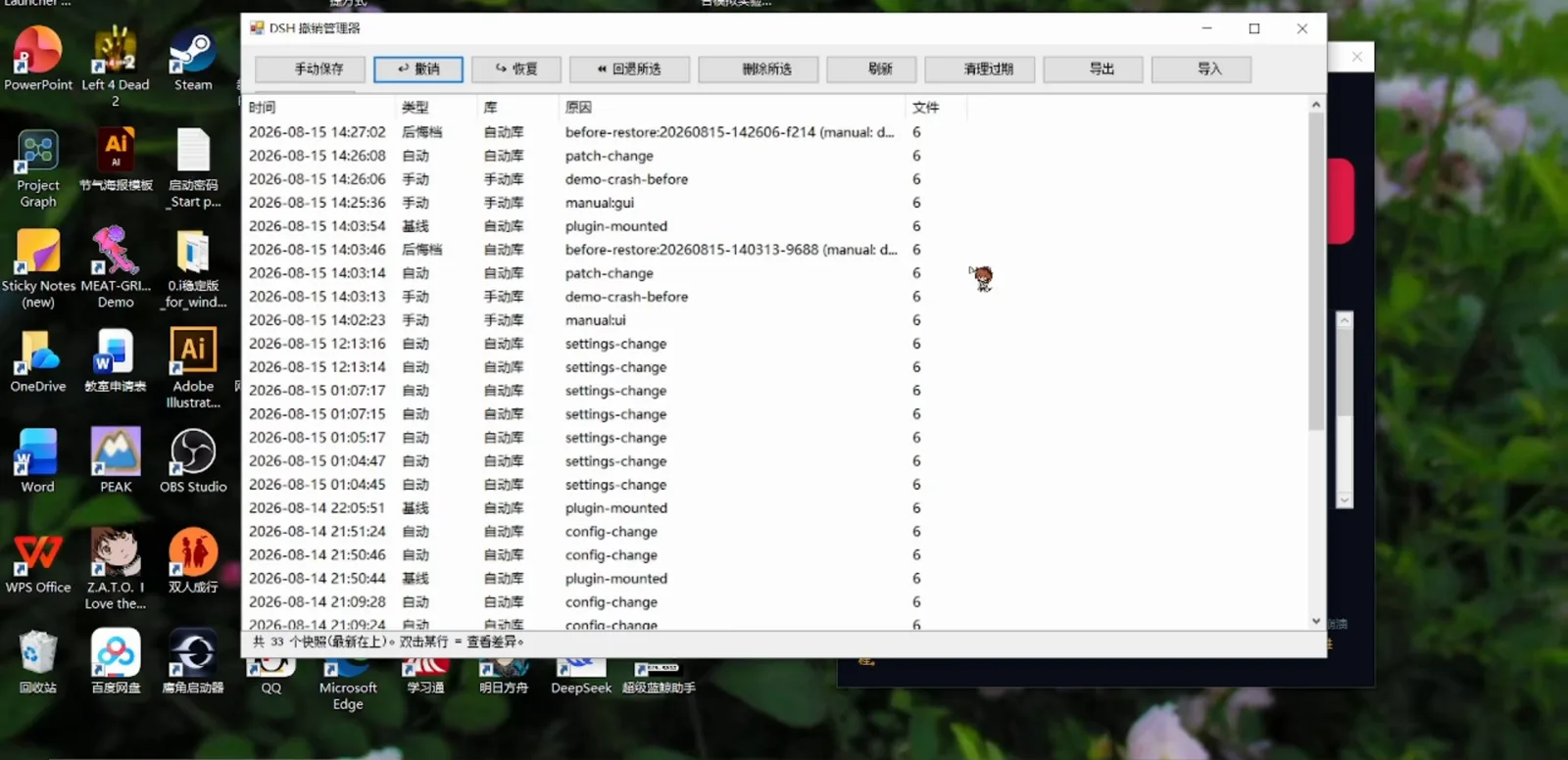Click the PEAK game icon

coord(115,460)
